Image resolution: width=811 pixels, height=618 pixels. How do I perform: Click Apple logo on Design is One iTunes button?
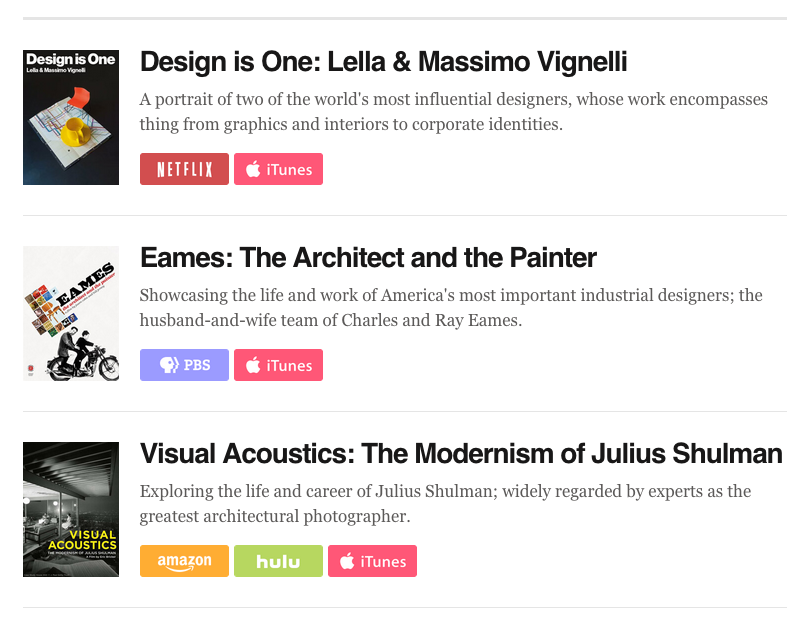coord(253,169)
